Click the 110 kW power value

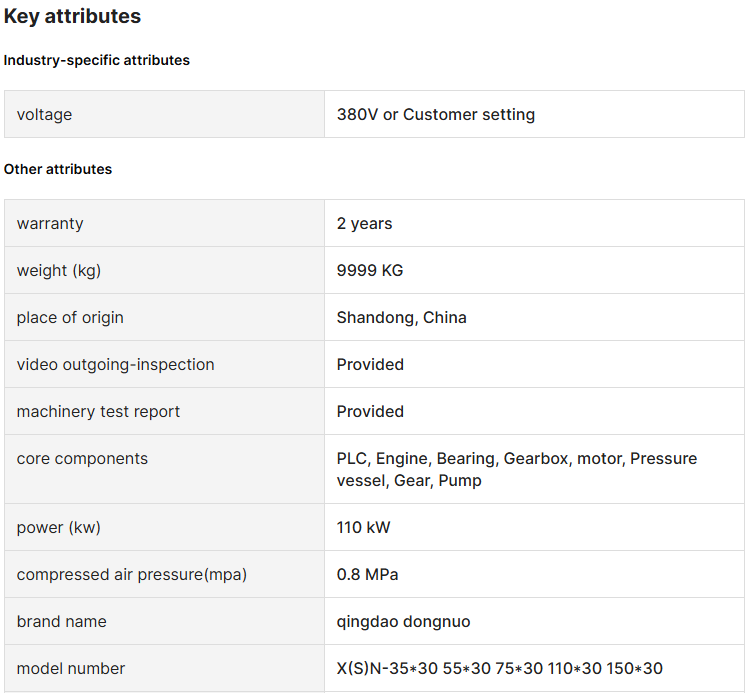pos(363,527)
